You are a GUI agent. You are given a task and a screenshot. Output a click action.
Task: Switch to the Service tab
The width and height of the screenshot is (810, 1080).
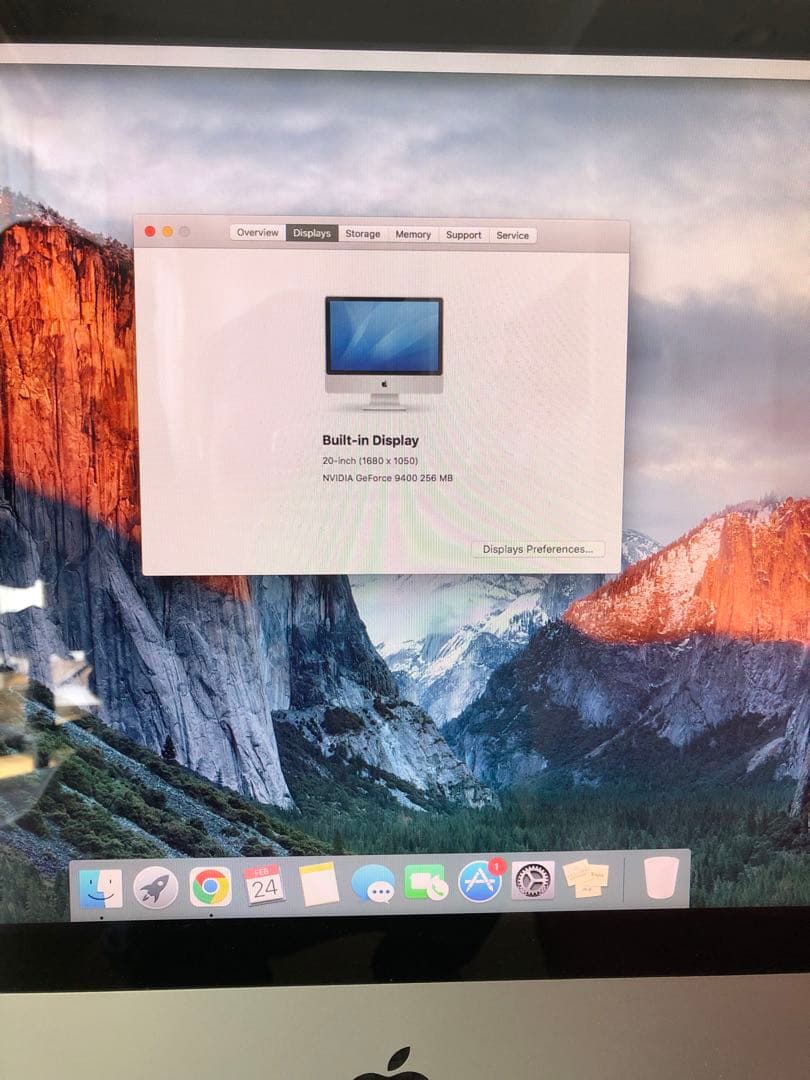pos(513,233)
